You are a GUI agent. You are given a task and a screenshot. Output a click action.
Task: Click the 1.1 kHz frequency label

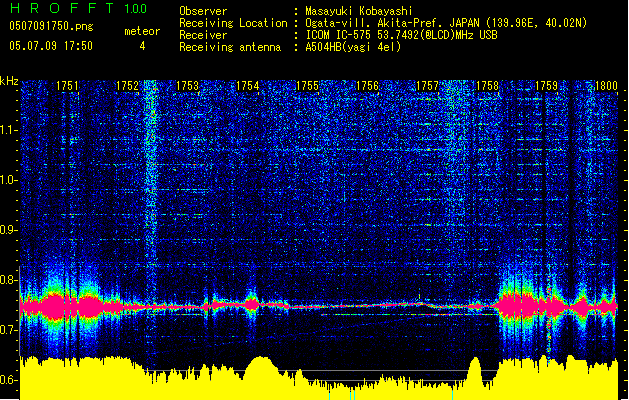[x=9, y=130]
